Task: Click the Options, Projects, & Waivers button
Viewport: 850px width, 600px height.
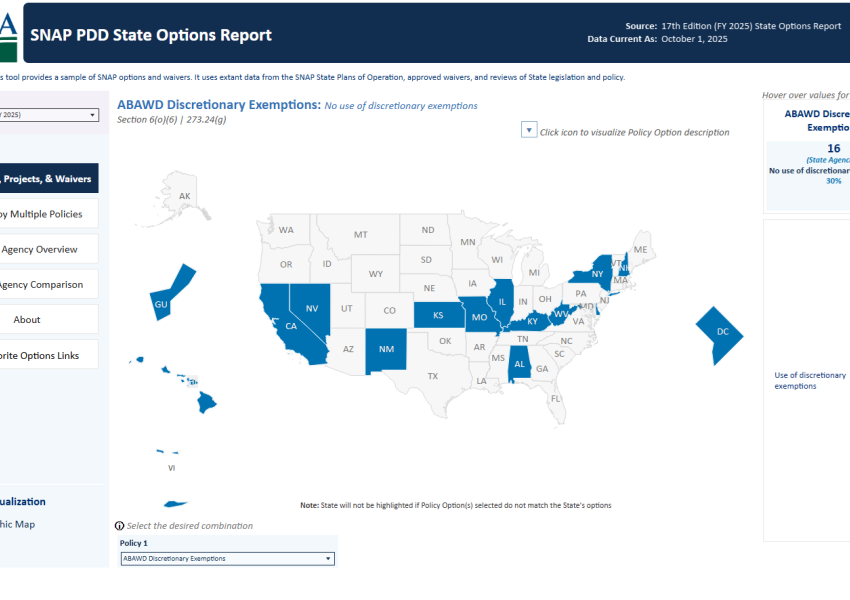Action: tap(46, 179)
